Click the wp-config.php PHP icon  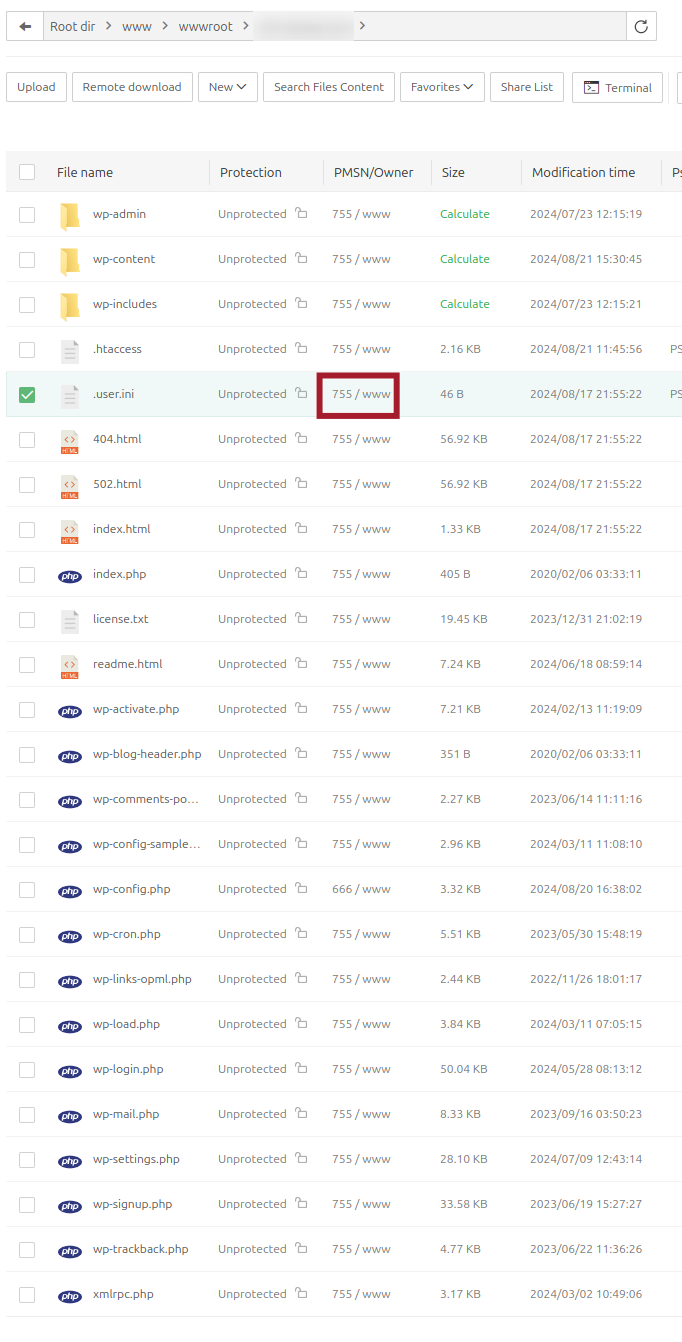coord(70,890)
